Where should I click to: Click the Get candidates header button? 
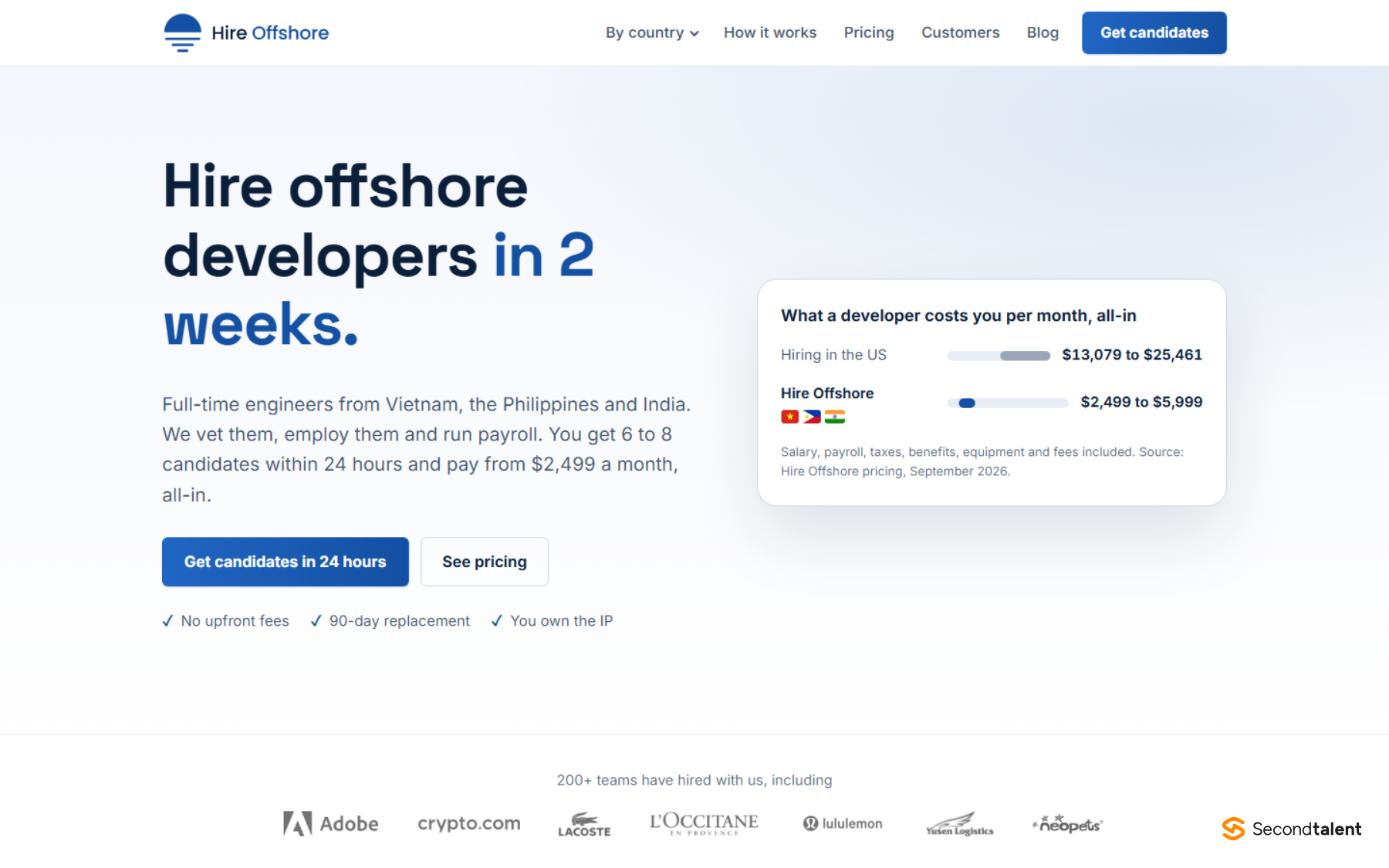tap(1154, 32)
